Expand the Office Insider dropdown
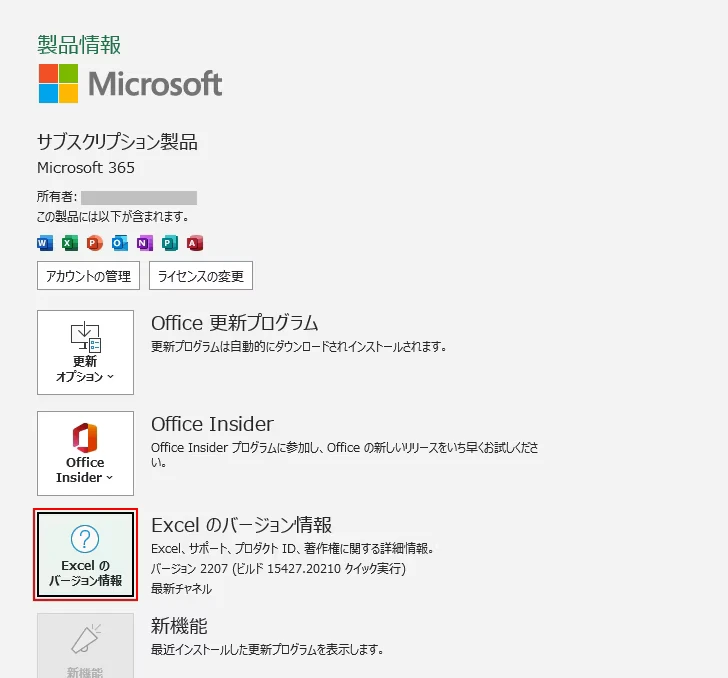Image resolution: width=728 pixels, height=678 pixels. click(x=85, y=453)
